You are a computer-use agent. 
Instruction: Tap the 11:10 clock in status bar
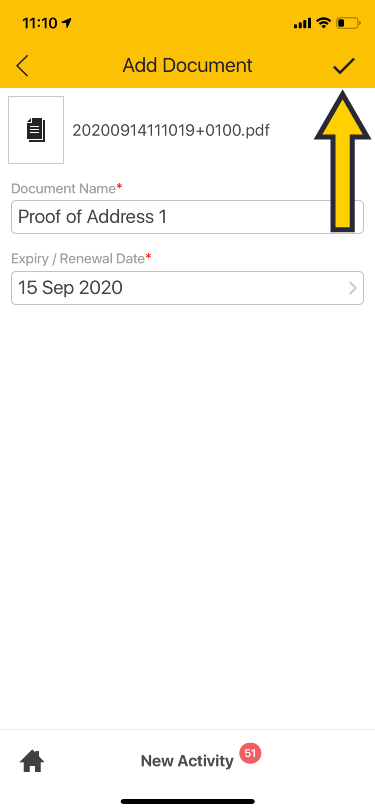point(40,23)
